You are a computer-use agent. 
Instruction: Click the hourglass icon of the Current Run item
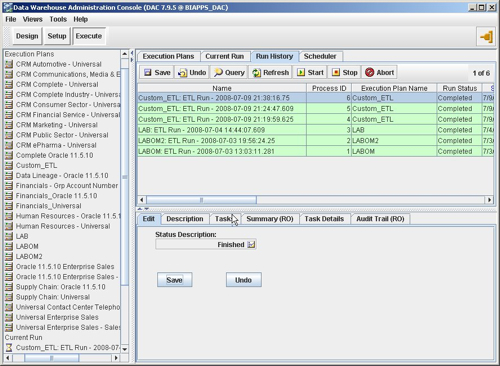[x=9, y=348]
